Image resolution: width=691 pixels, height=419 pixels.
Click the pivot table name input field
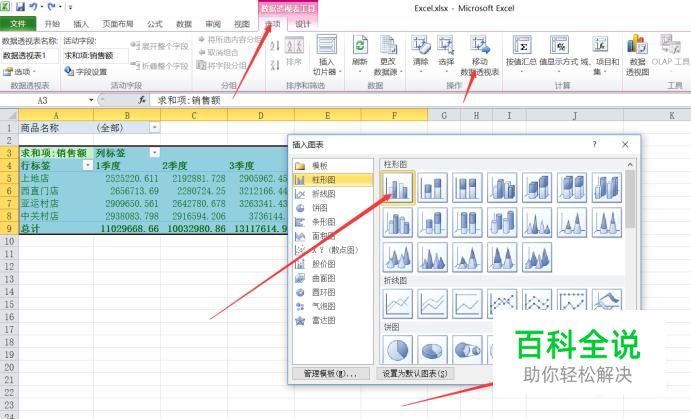[30, 56]
